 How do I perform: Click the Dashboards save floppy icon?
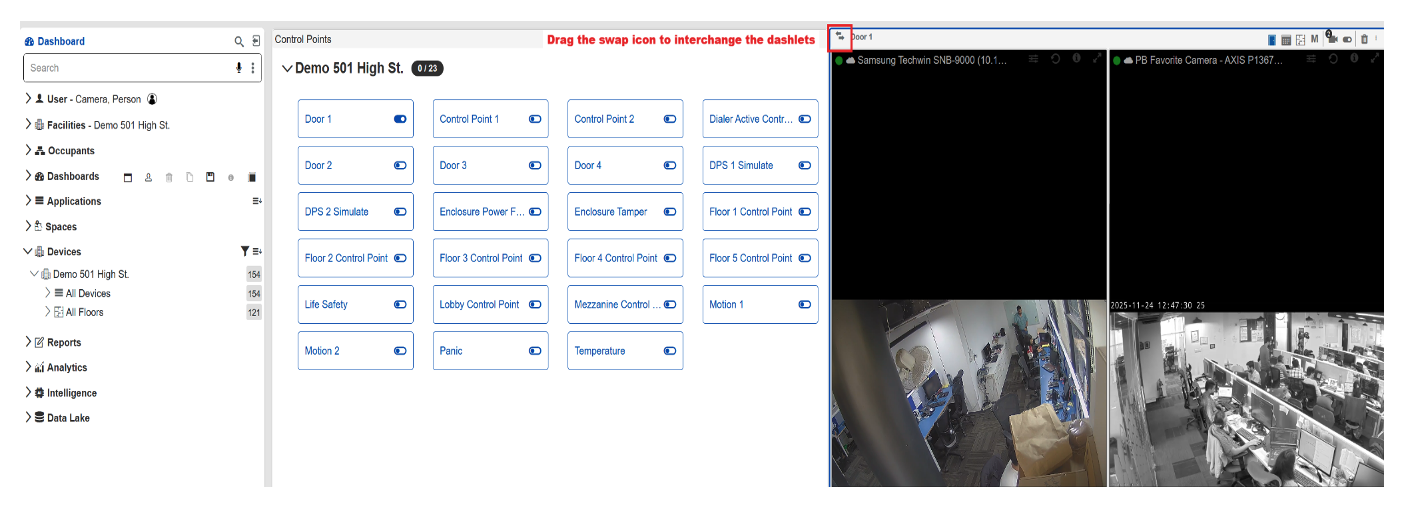(x=210, y=177)
